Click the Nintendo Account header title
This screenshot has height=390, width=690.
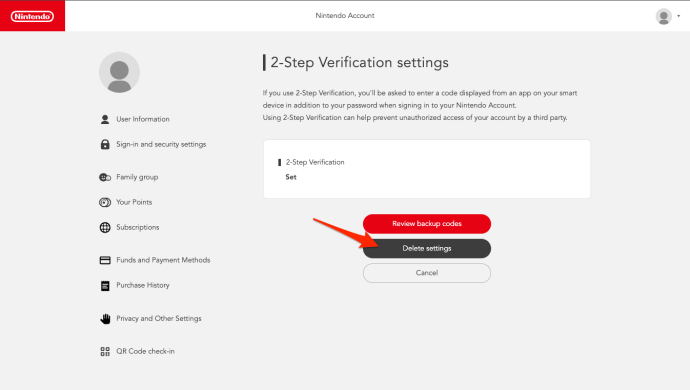pyautogui.click(x=345, y=16)
